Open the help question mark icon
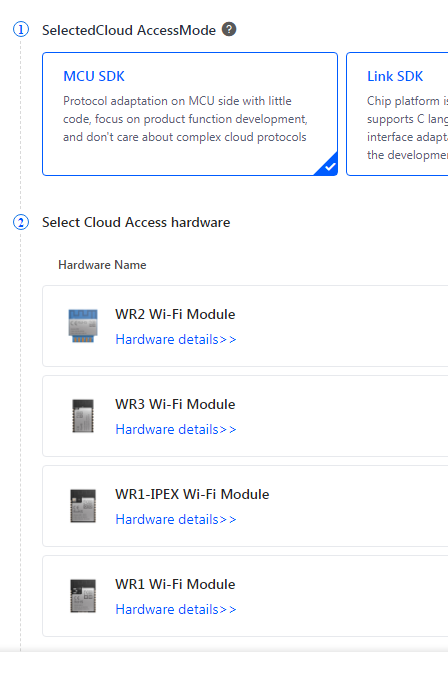Viewport: 448px width, 683px height. coord(229,30)
